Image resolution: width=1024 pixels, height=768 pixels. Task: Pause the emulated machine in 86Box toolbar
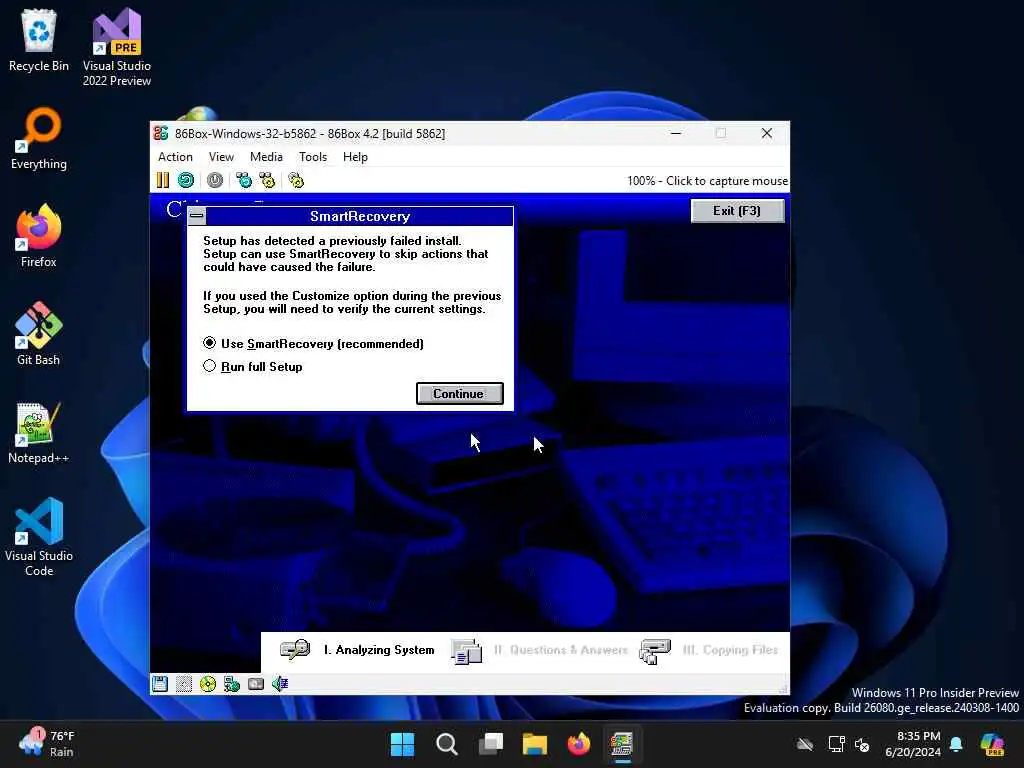[x=163, y=180]
